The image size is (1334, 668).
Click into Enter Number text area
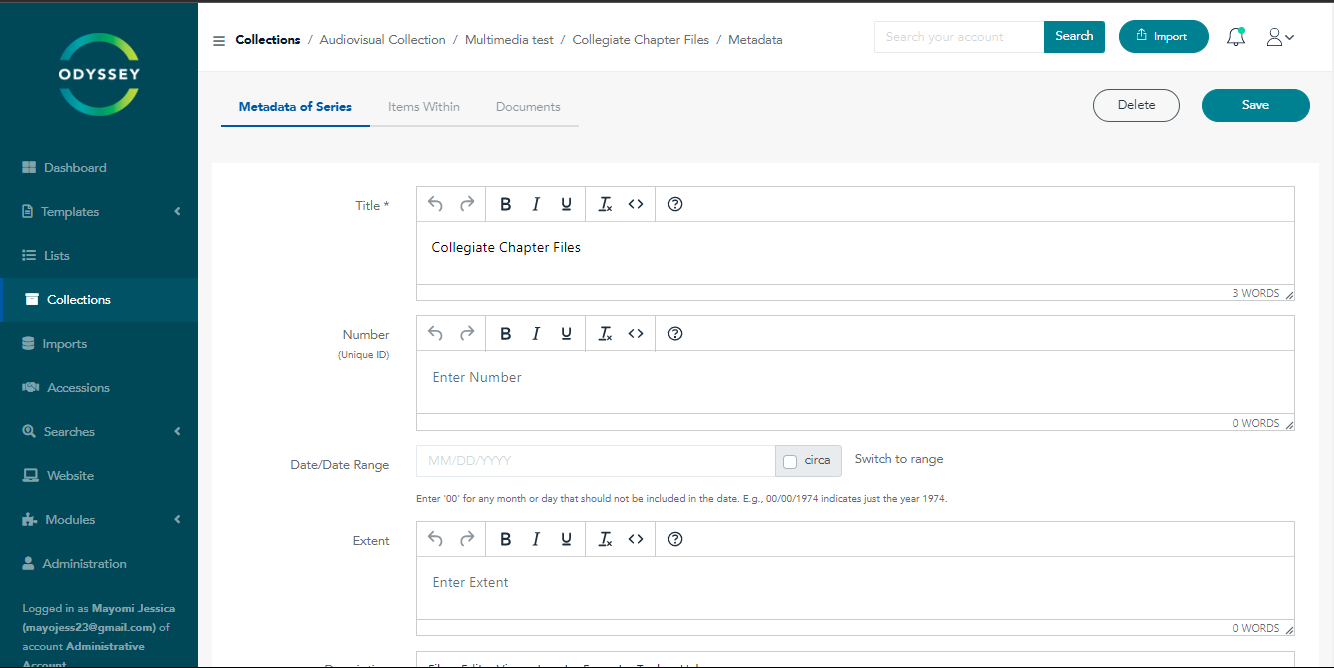tap(855, 382)
